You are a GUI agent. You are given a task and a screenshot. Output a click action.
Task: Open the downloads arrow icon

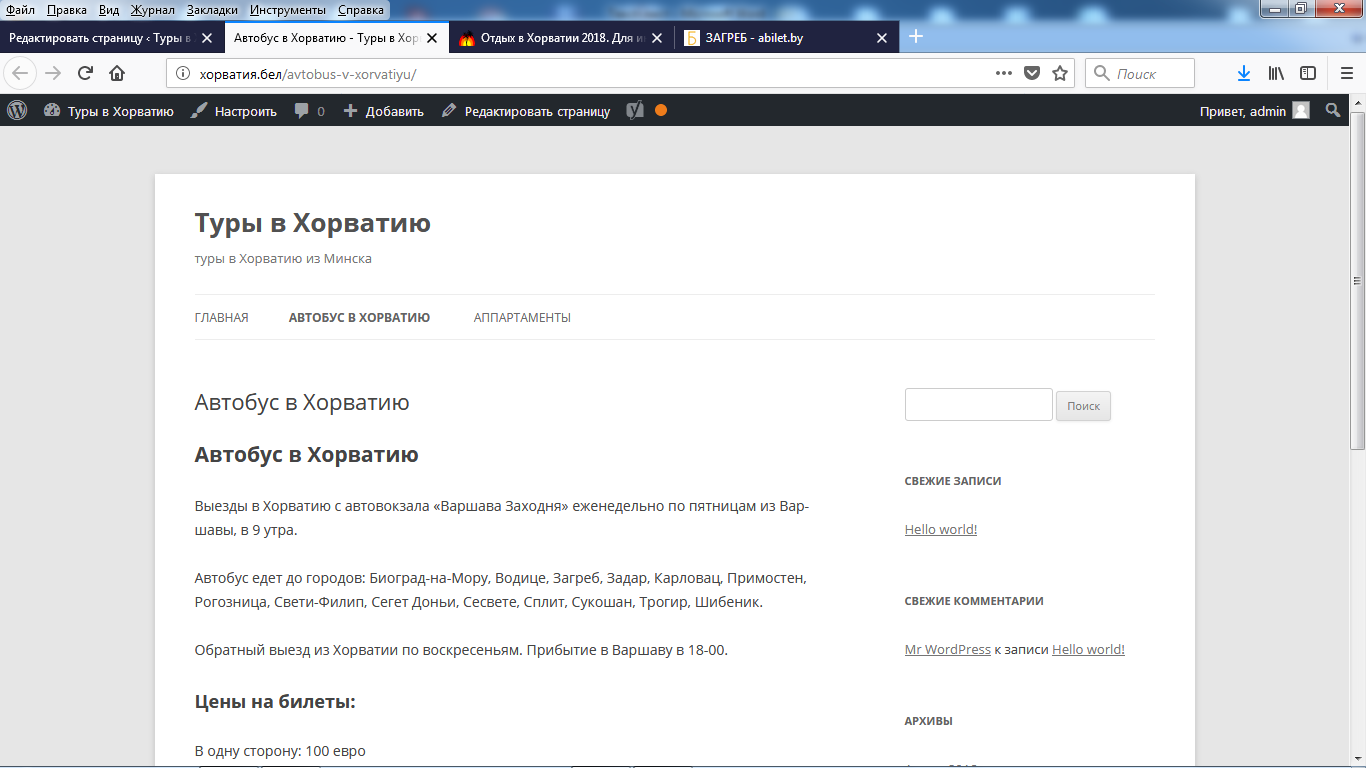pos(1244,73)
